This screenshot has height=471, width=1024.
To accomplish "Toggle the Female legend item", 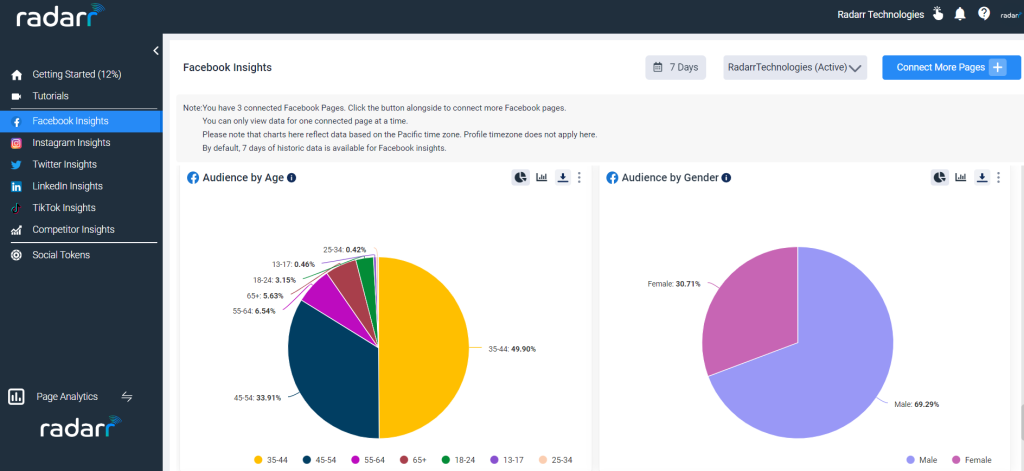I will [x=971, y=460].
